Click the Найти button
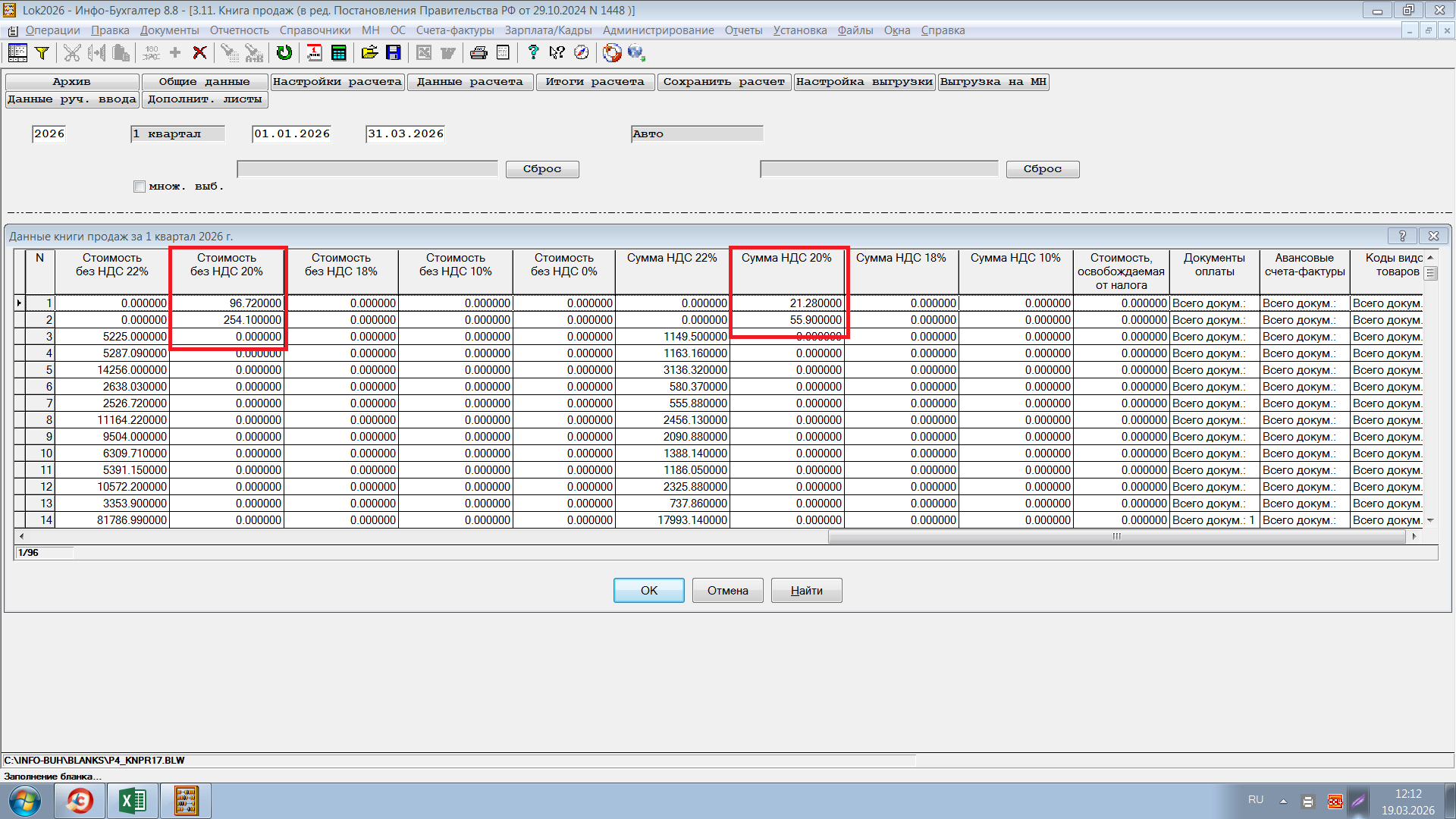1456x819 pixels. point(806,591)
